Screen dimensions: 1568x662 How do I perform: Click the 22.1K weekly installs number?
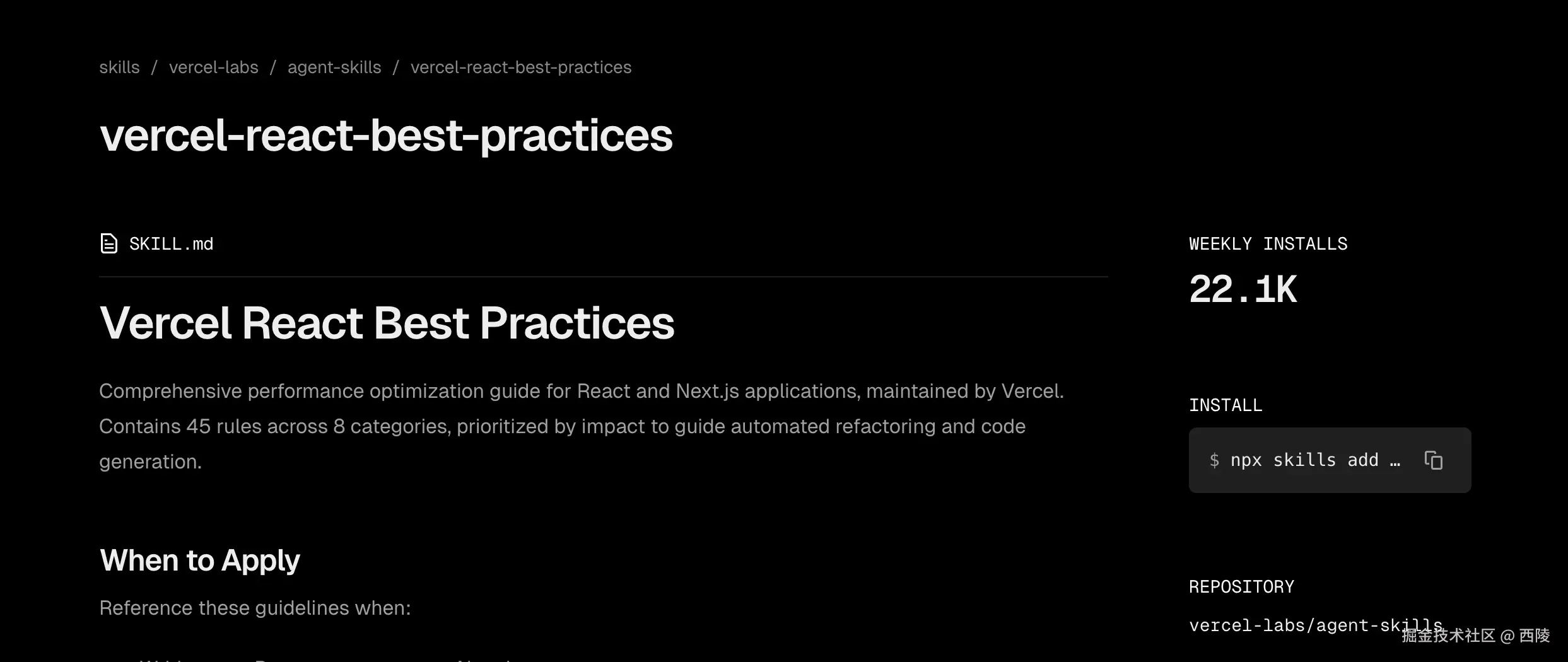click(x=1243, y=289)
